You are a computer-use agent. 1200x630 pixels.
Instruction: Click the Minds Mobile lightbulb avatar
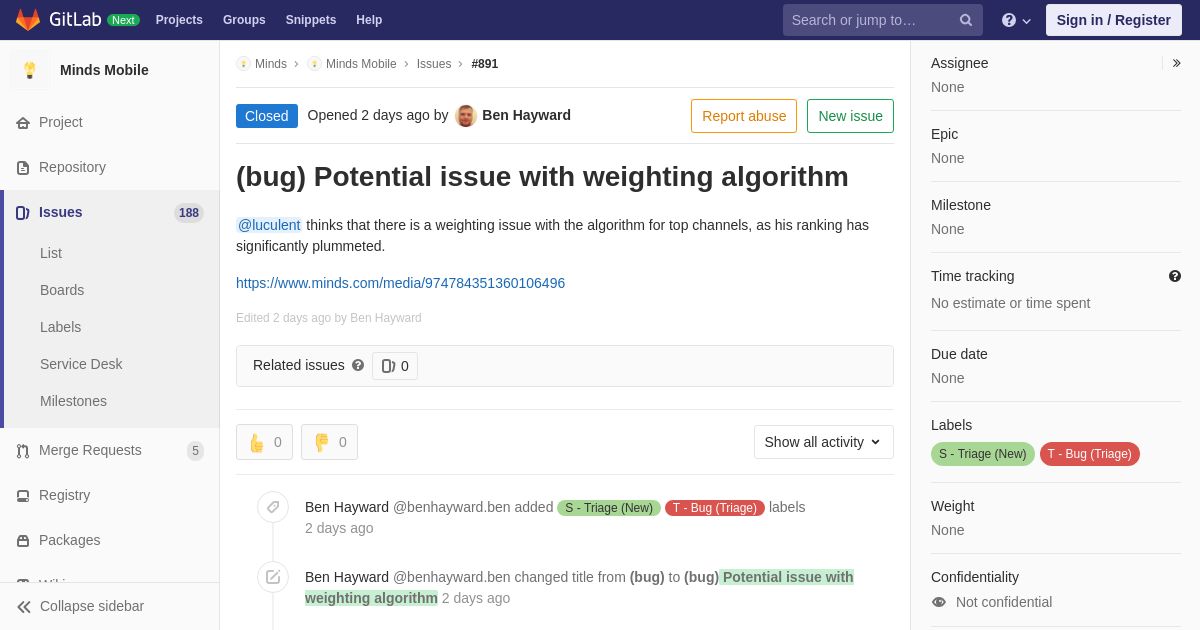(30, 70)
